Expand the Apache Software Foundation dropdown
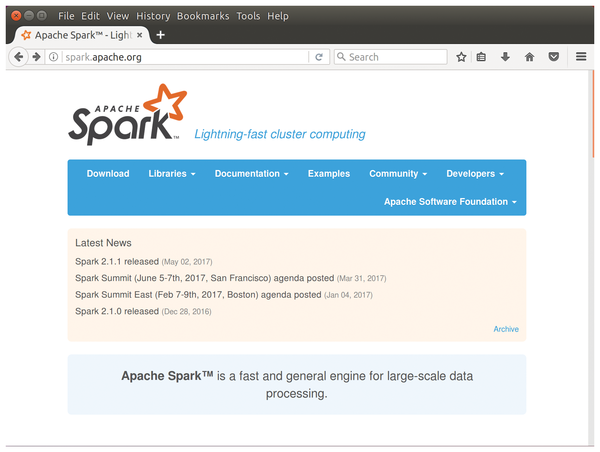This screenshot has height=452, width=600. (x=450, y=202)
